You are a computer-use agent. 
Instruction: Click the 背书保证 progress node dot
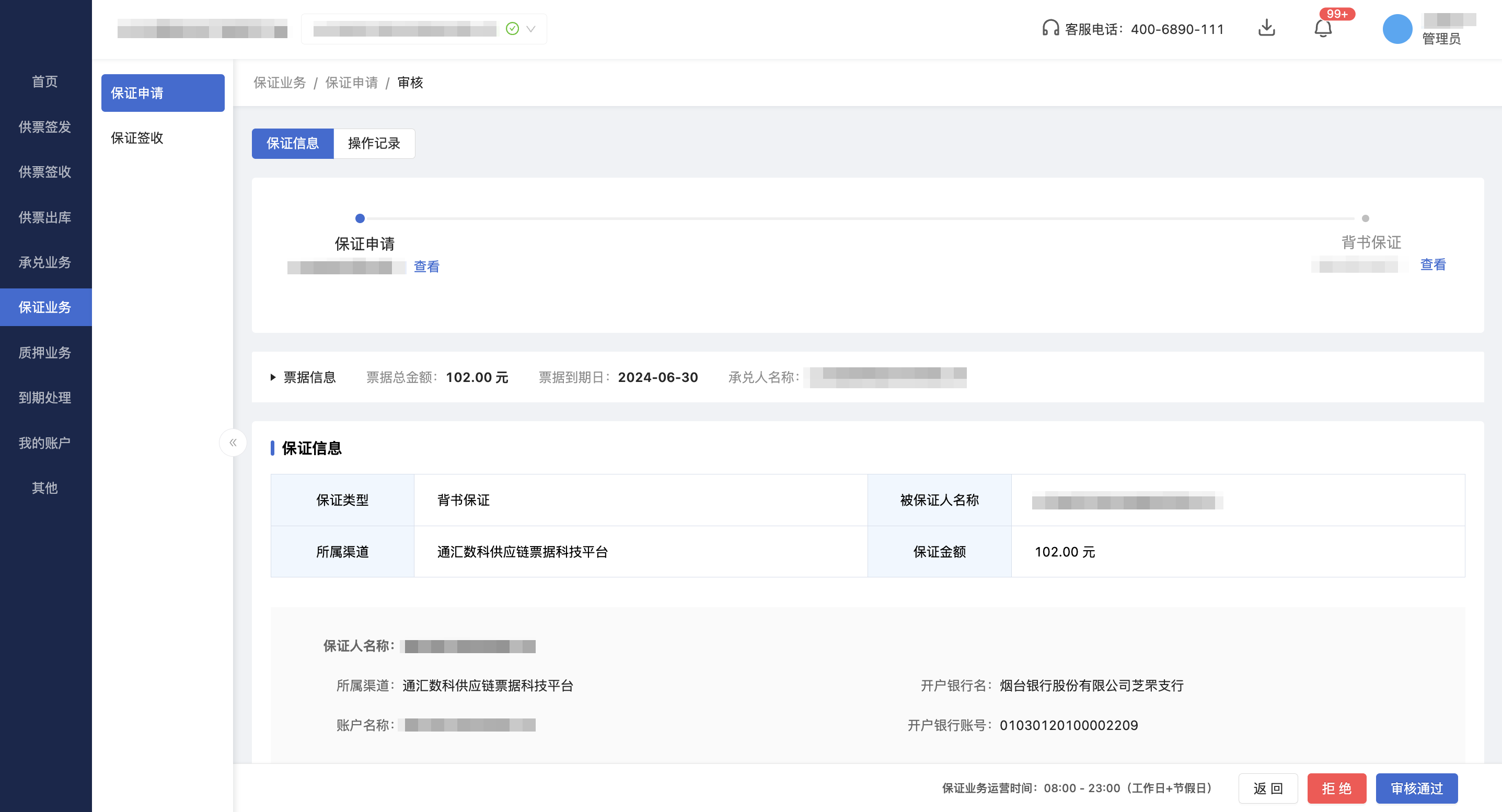point(1365,218)
